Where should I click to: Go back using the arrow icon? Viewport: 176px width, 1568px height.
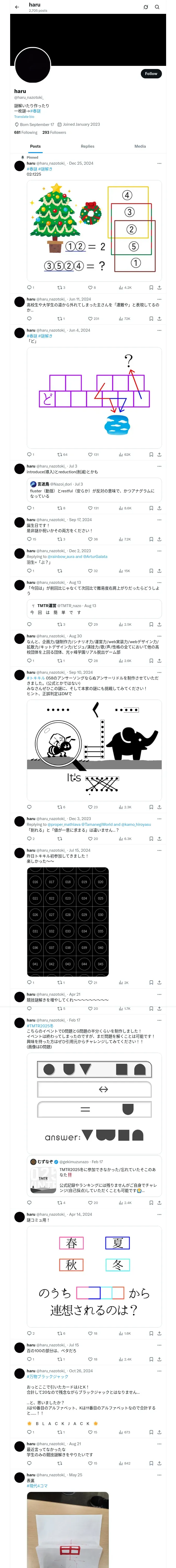(17, 7)
